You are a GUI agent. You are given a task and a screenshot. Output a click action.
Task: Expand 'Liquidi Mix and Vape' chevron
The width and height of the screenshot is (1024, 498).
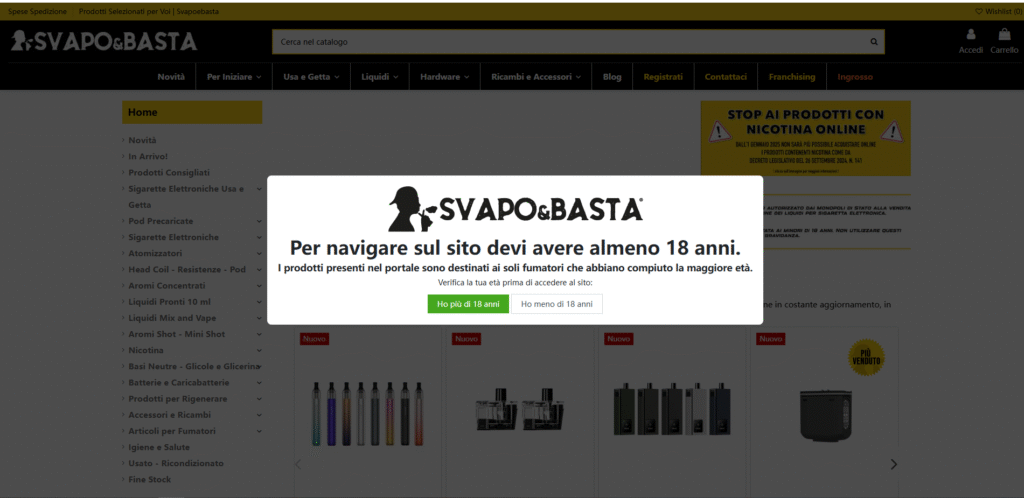259,319
